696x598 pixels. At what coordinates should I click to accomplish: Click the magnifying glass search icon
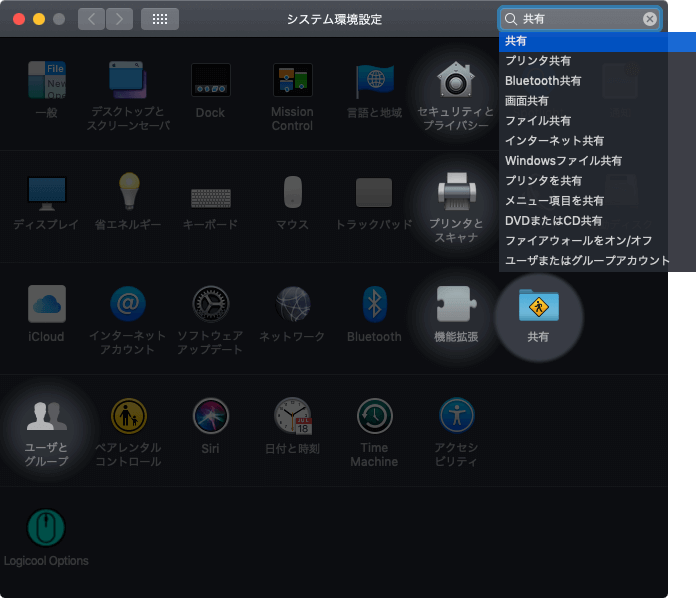pos(511,19)
